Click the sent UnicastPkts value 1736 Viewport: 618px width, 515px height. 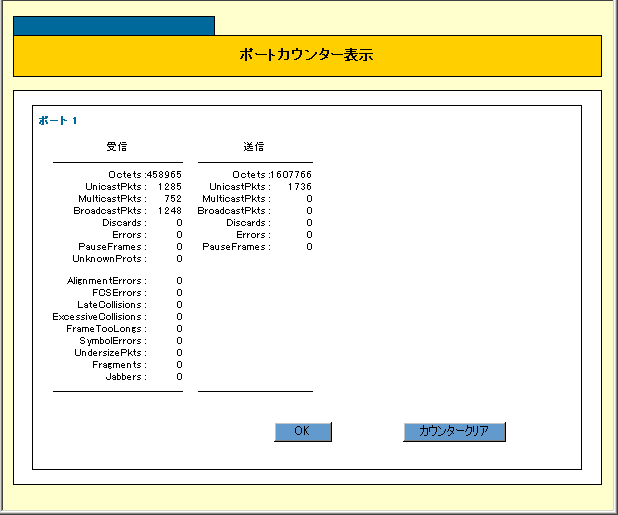(299, 187)
